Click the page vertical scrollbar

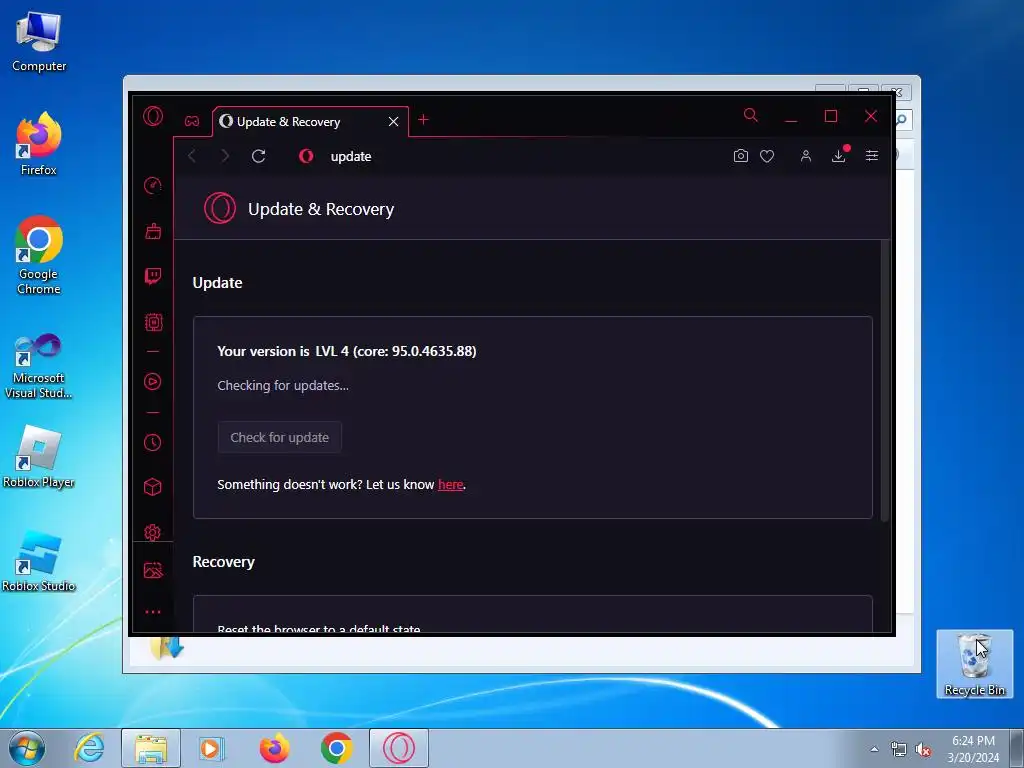885,381
